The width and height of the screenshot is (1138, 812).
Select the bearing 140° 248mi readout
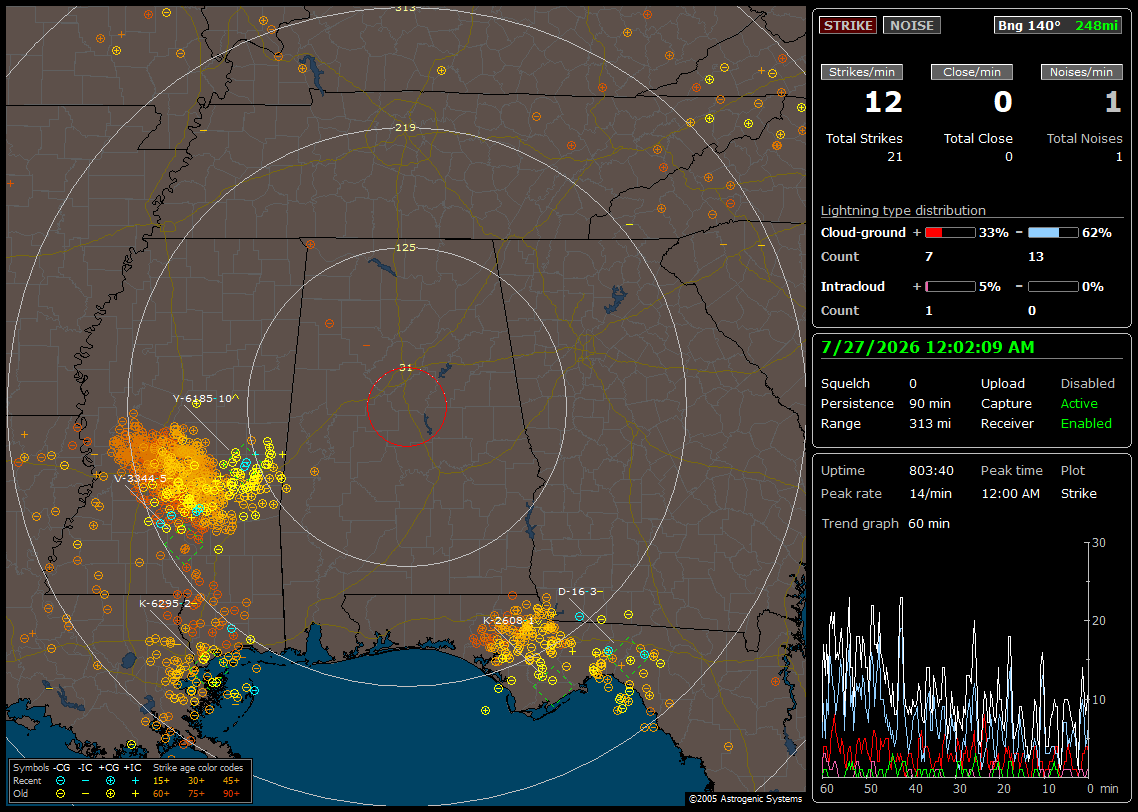pyautogui.click(x=1057, y=25)
